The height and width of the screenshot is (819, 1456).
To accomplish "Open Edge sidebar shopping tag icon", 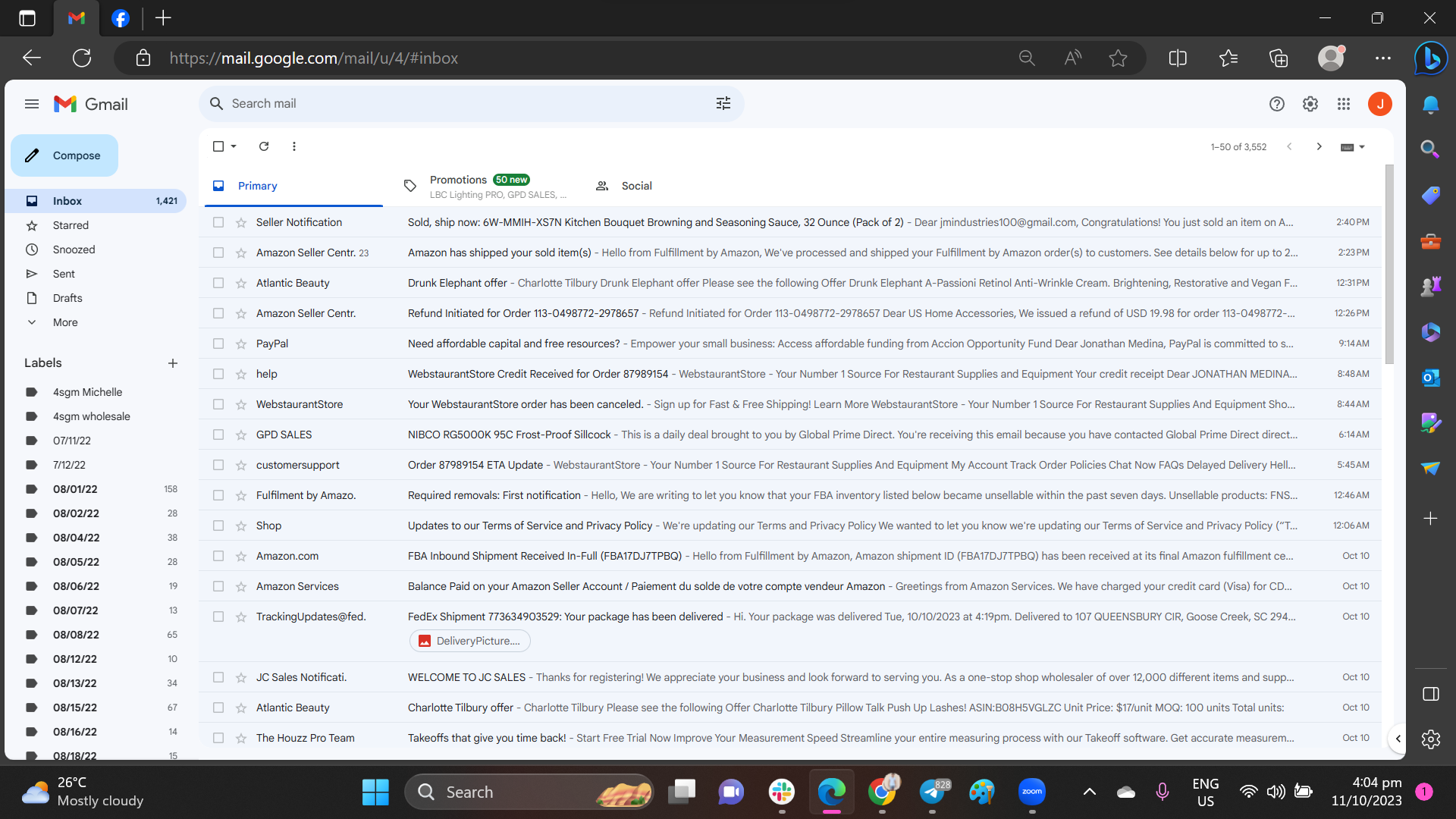I will 1430,196.
